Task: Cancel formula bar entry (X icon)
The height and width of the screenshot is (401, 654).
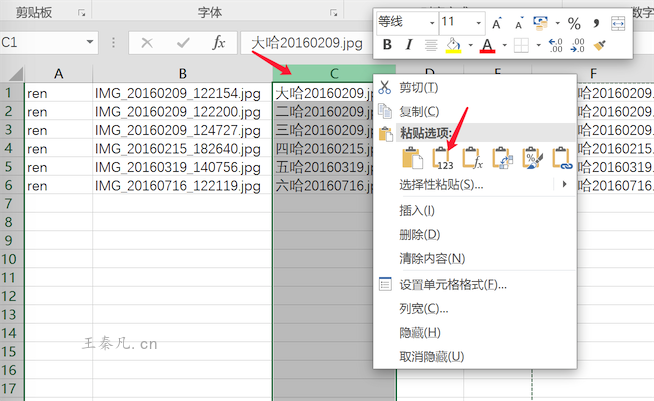Action: tap(147, 43)
